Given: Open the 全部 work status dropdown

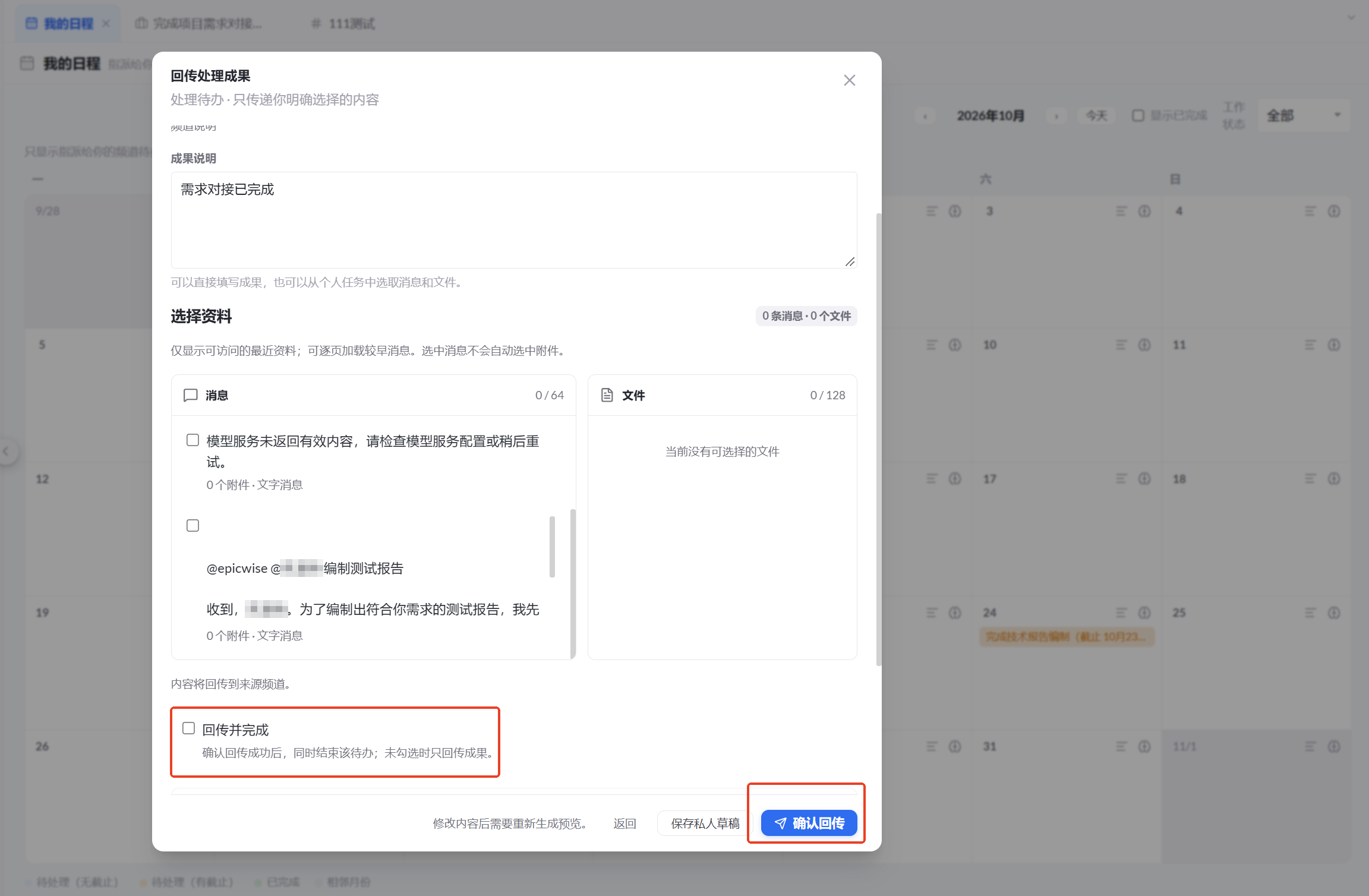Looking at the screenshot, I should pyautogui.click(x=1303, y=115).
